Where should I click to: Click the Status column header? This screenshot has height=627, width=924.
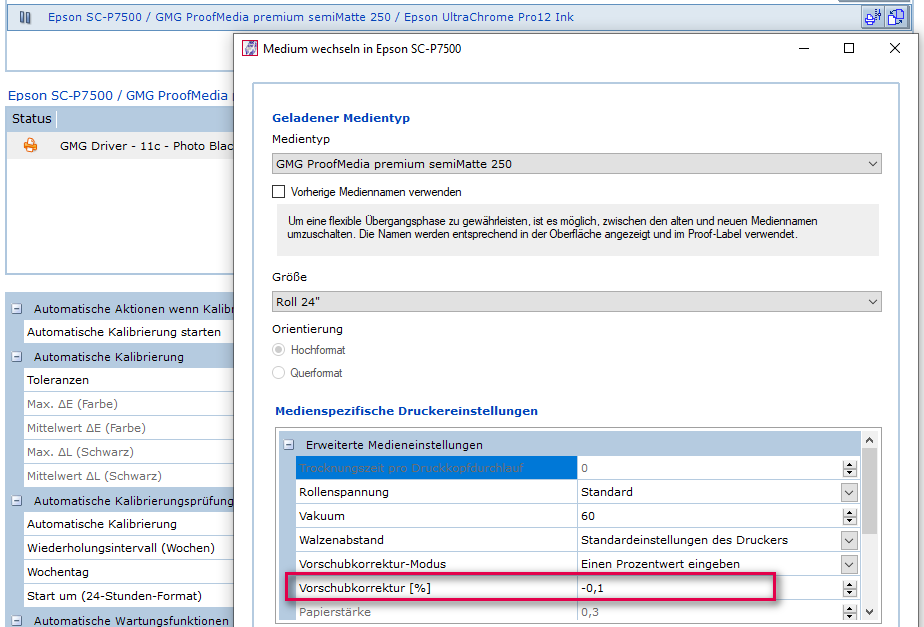tap(32, 119)
